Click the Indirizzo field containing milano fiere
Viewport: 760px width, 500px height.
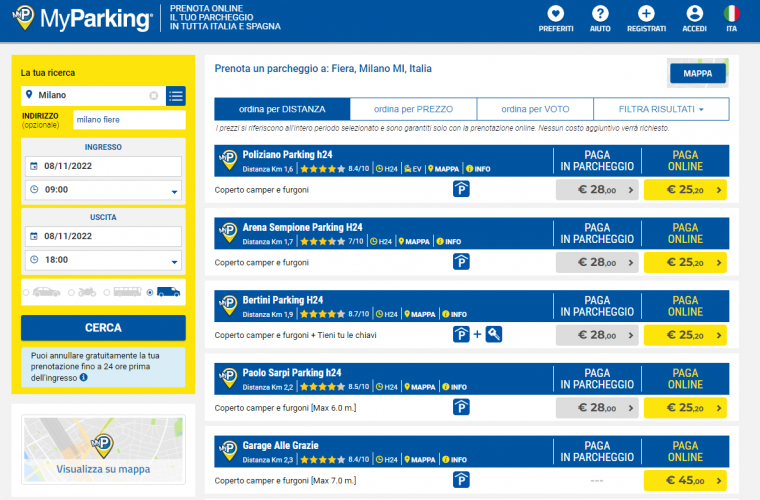point(128,121)
